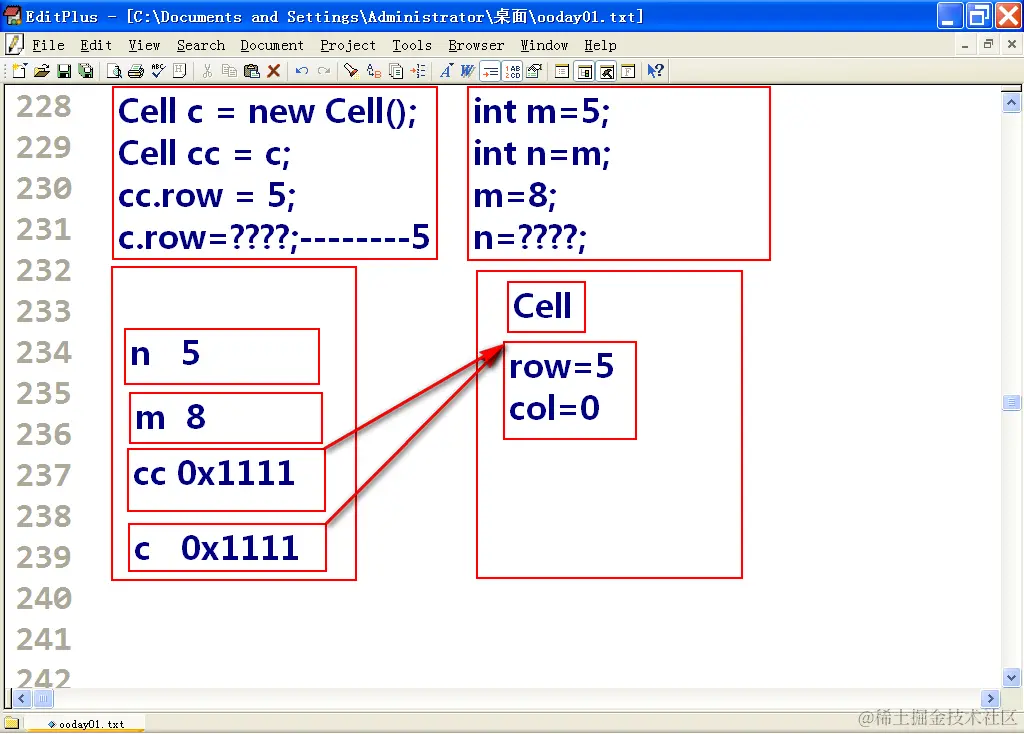Click the Replace (A to B) icon
1024x734 pixels.
tap(374, 71)
